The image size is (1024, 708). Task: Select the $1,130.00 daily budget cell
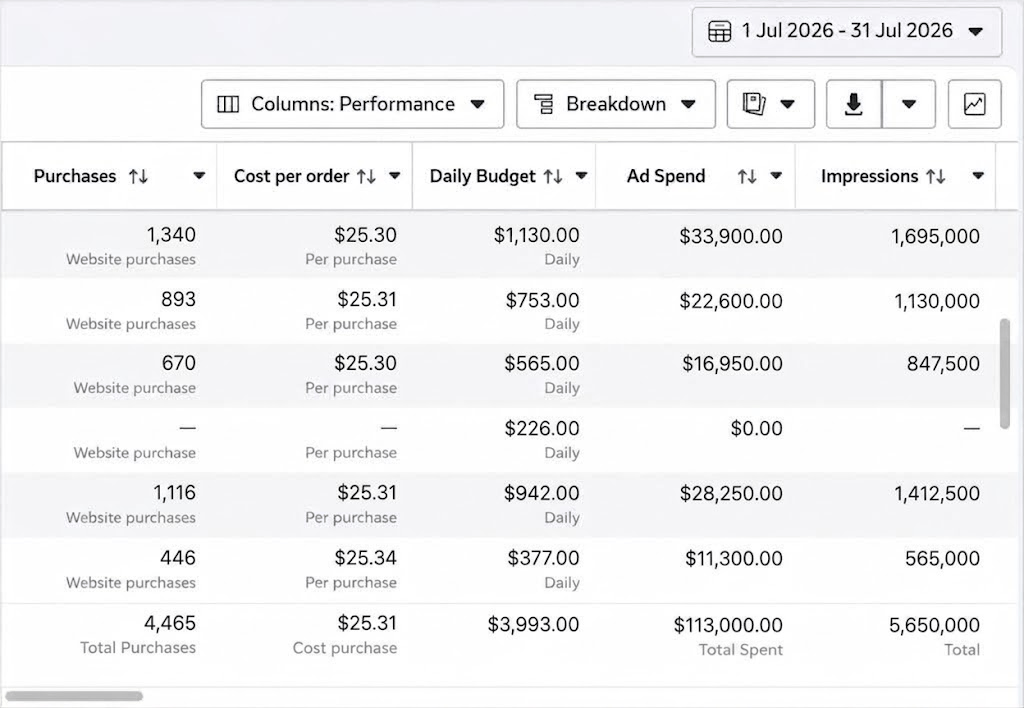click(x=536, y=235)
